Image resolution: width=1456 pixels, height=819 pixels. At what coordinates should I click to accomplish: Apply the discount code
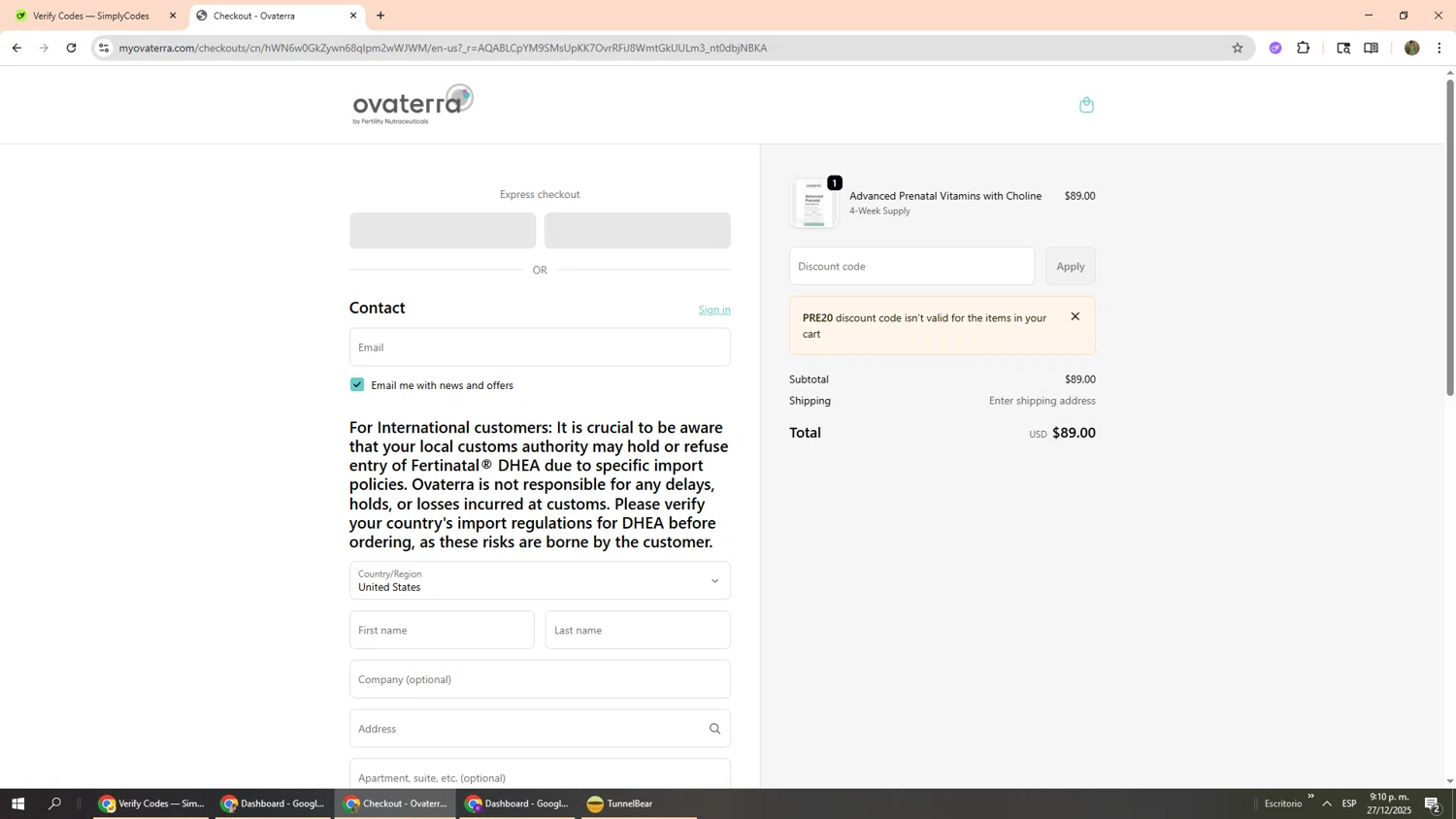1070,266
